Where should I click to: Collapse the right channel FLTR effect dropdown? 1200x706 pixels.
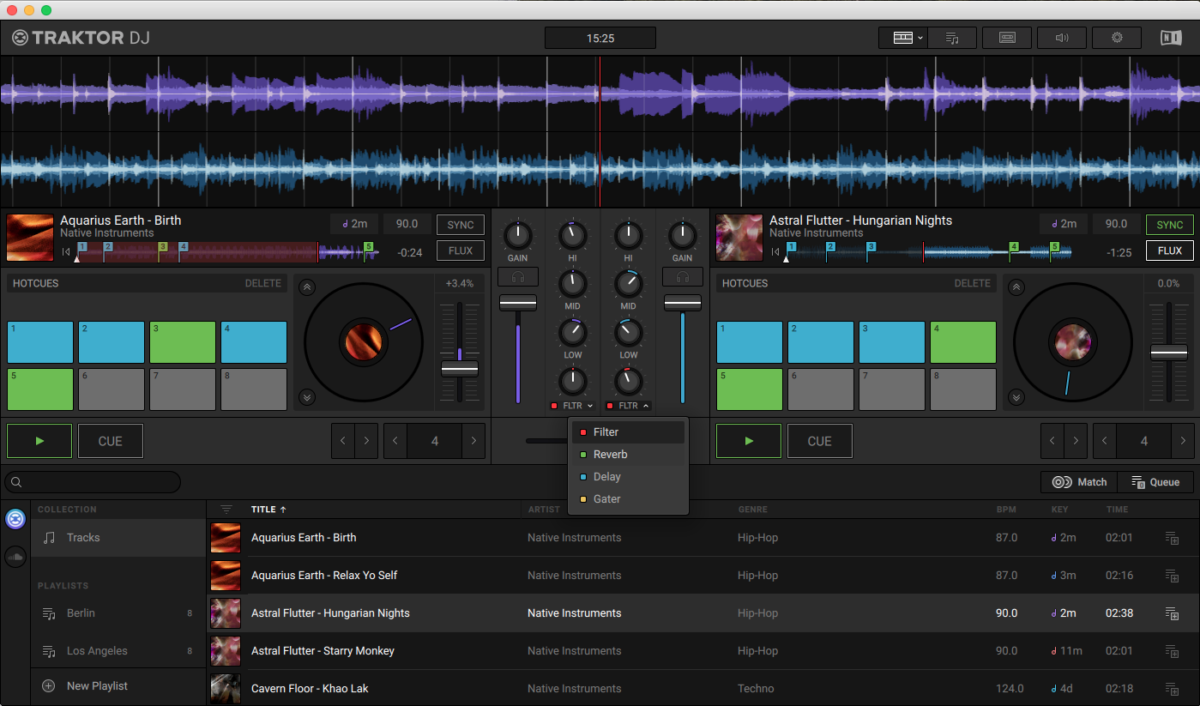645,406
